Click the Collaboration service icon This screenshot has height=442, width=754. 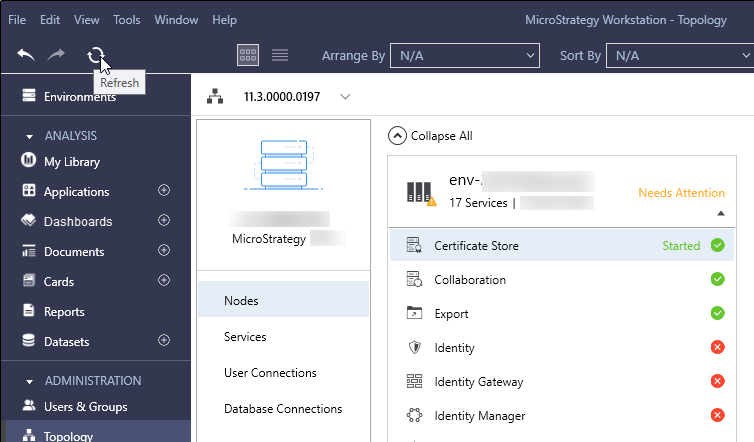click(414, 280)
